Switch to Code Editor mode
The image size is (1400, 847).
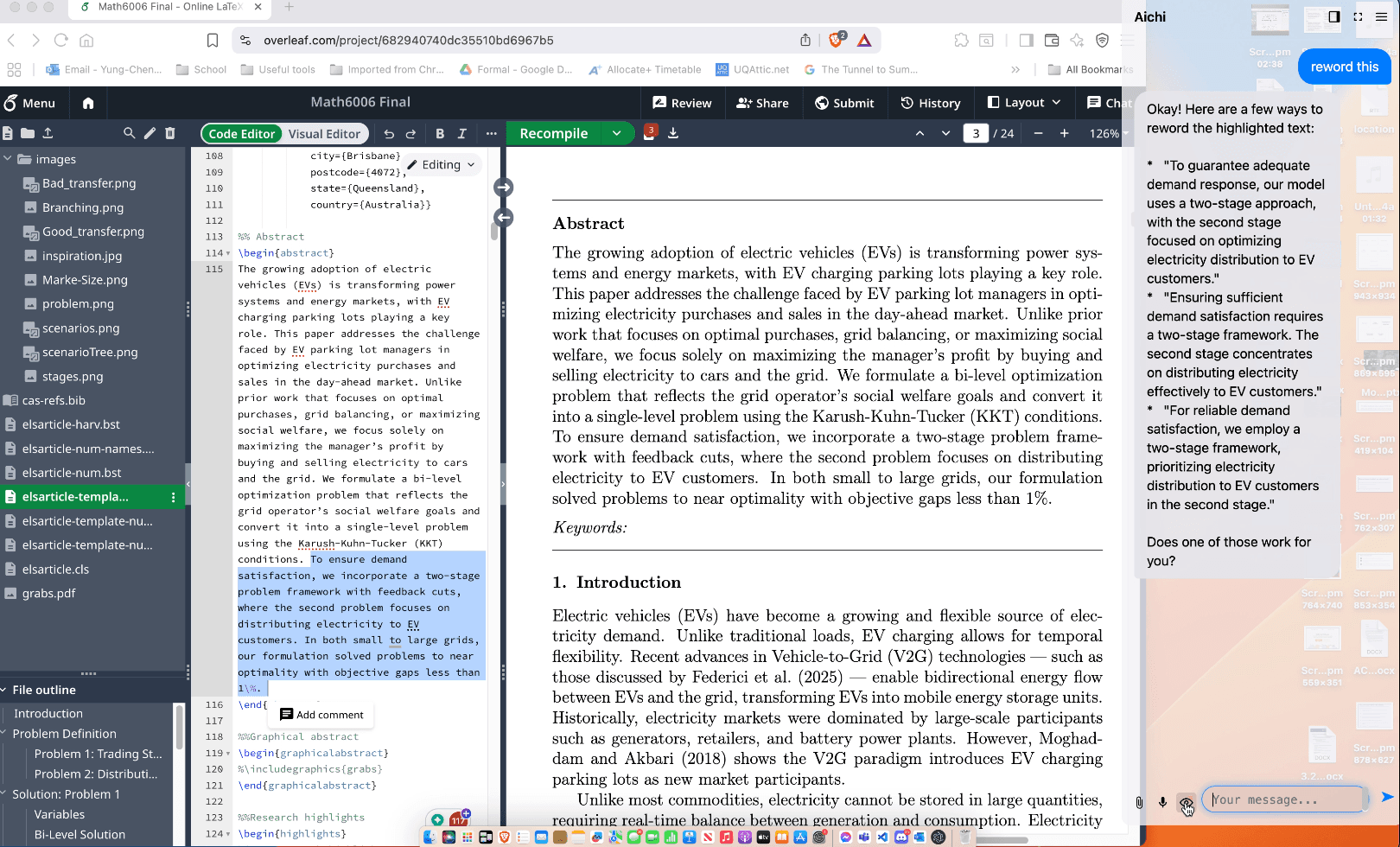pos(241,133)
